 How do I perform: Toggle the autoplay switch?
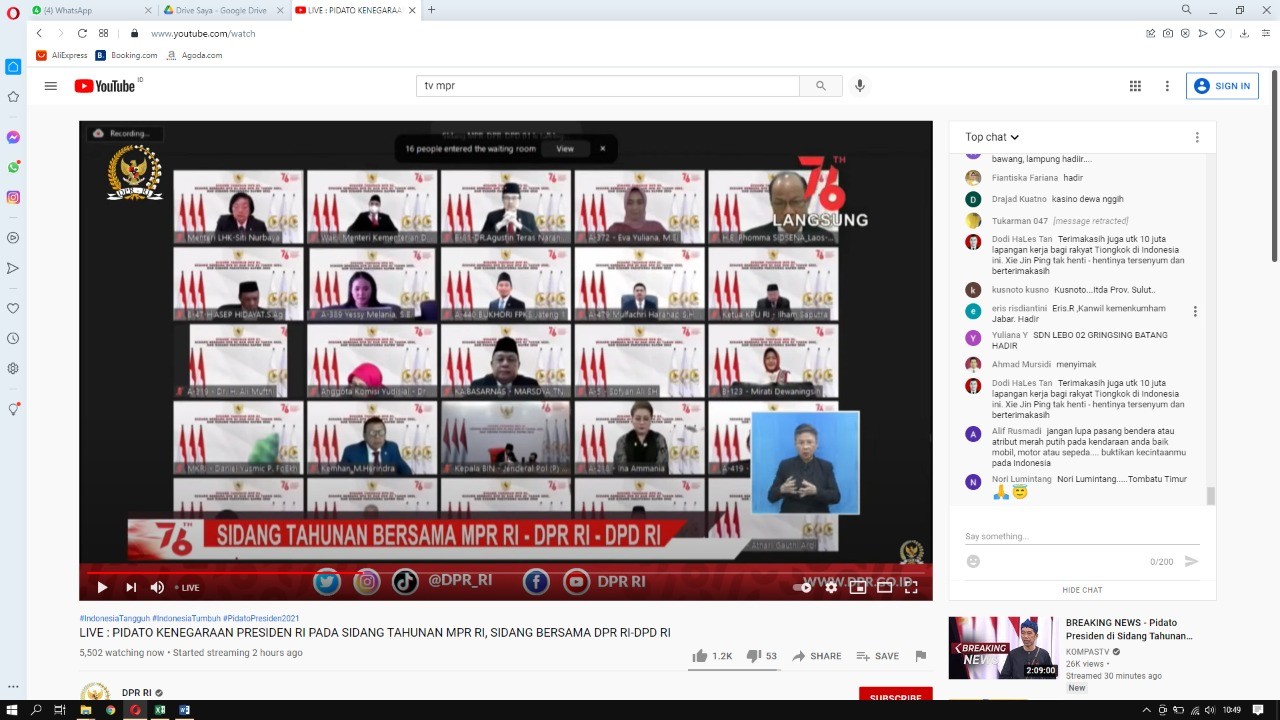click(x=802, y=587)
